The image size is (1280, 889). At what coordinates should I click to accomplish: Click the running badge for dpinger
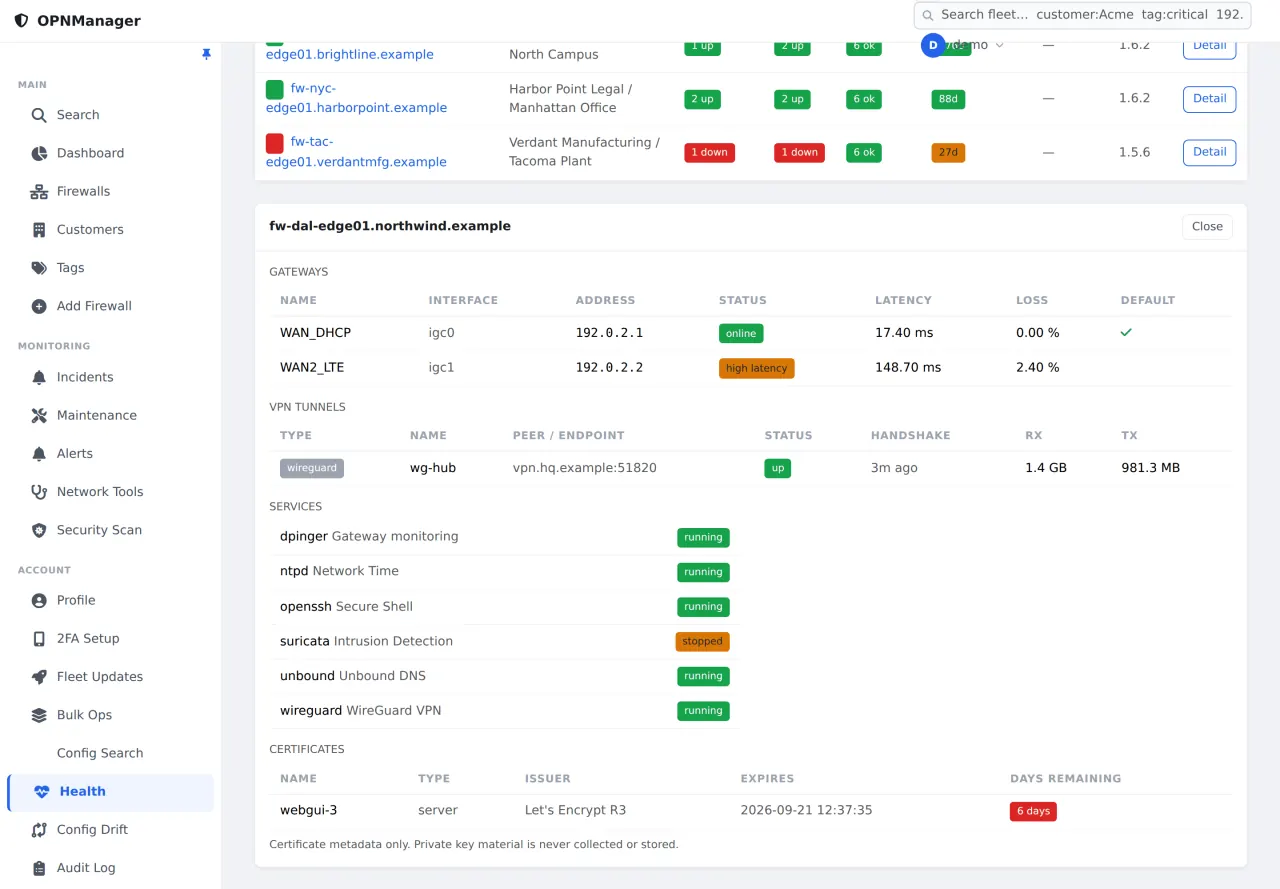(x=703, y=538)
